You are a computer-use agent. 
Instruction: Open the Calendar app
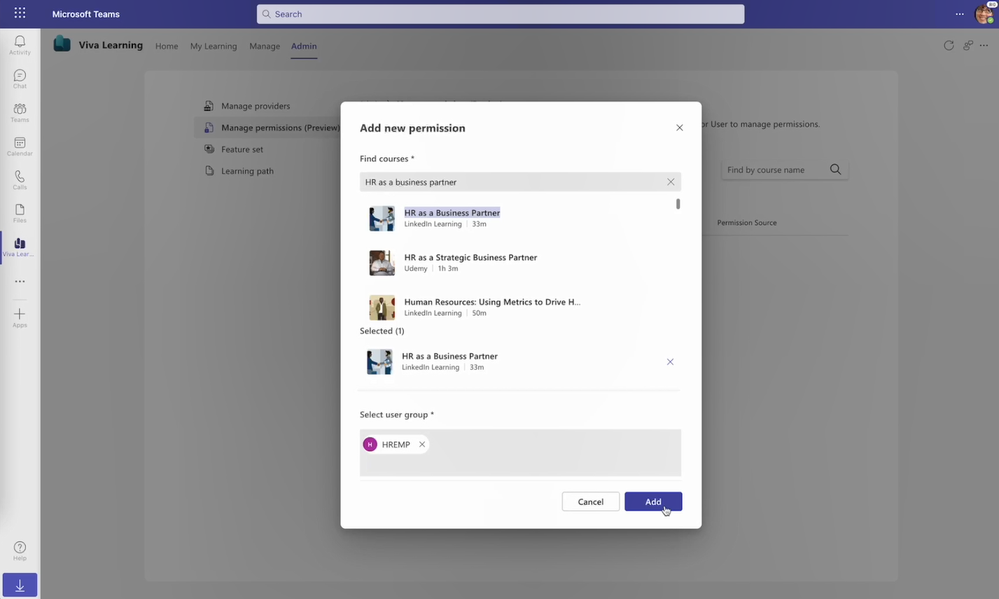click(20, 147)
